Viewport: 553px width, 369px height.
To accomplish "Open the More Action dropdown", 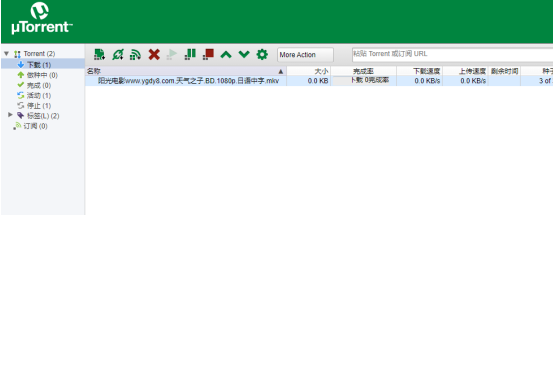I will point(305,55).
